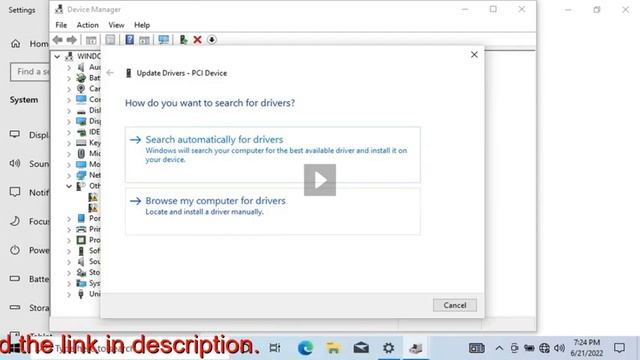Click the Forward arrow in Device Manager toolbar

pyautogui.click(x=71, y=40)
